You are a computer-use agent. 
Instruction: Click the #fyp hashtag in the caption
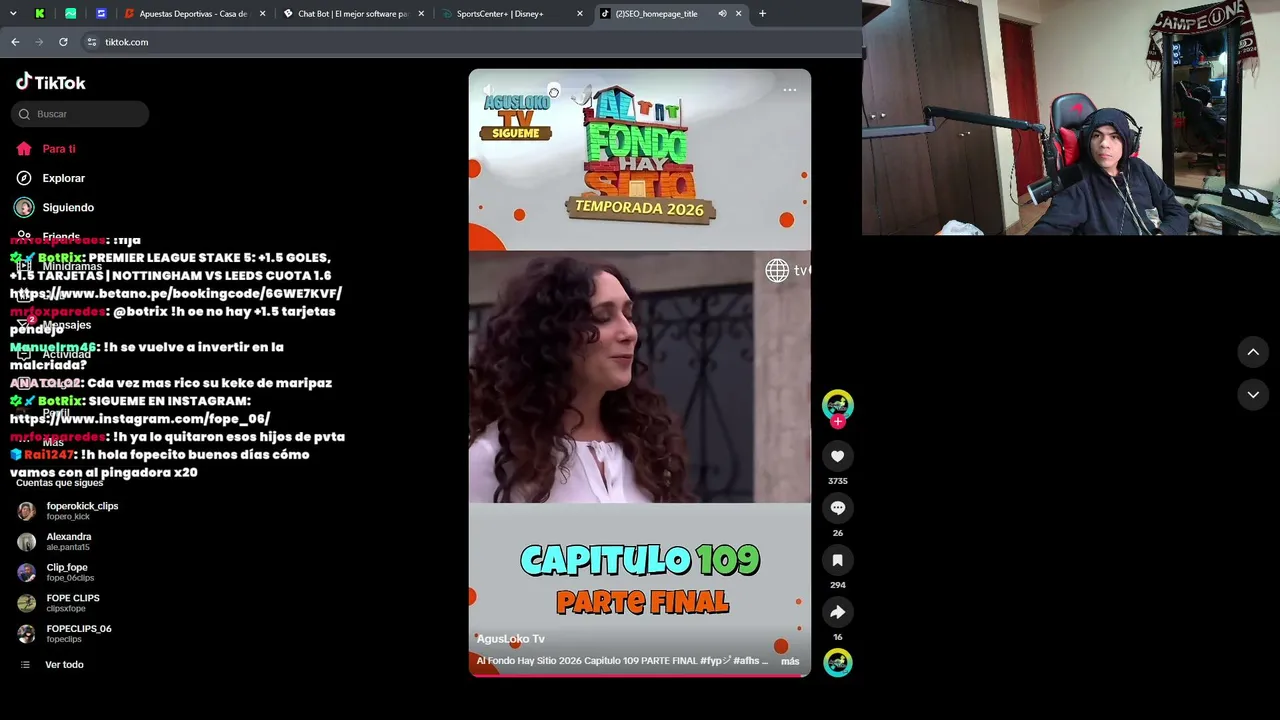point(714,661)
